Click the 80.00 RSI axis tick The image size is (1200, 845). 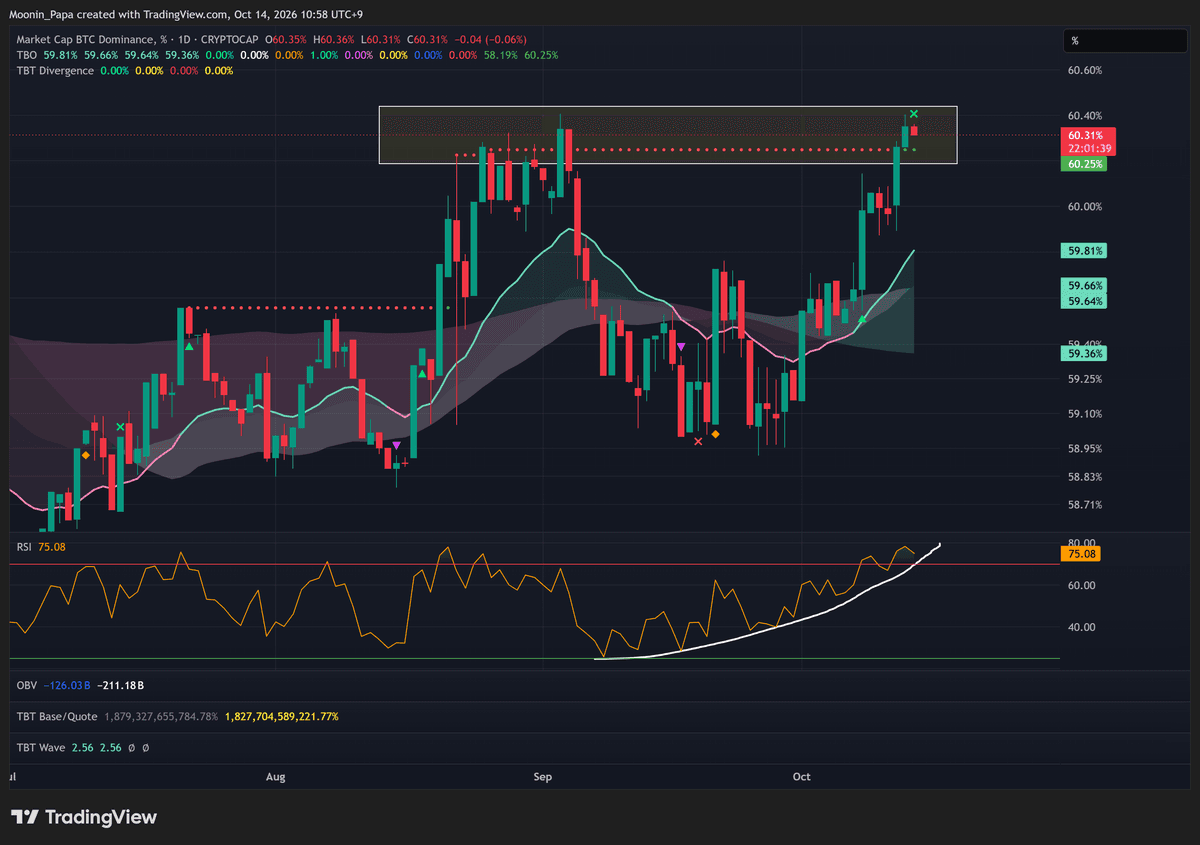point(1080,543)
